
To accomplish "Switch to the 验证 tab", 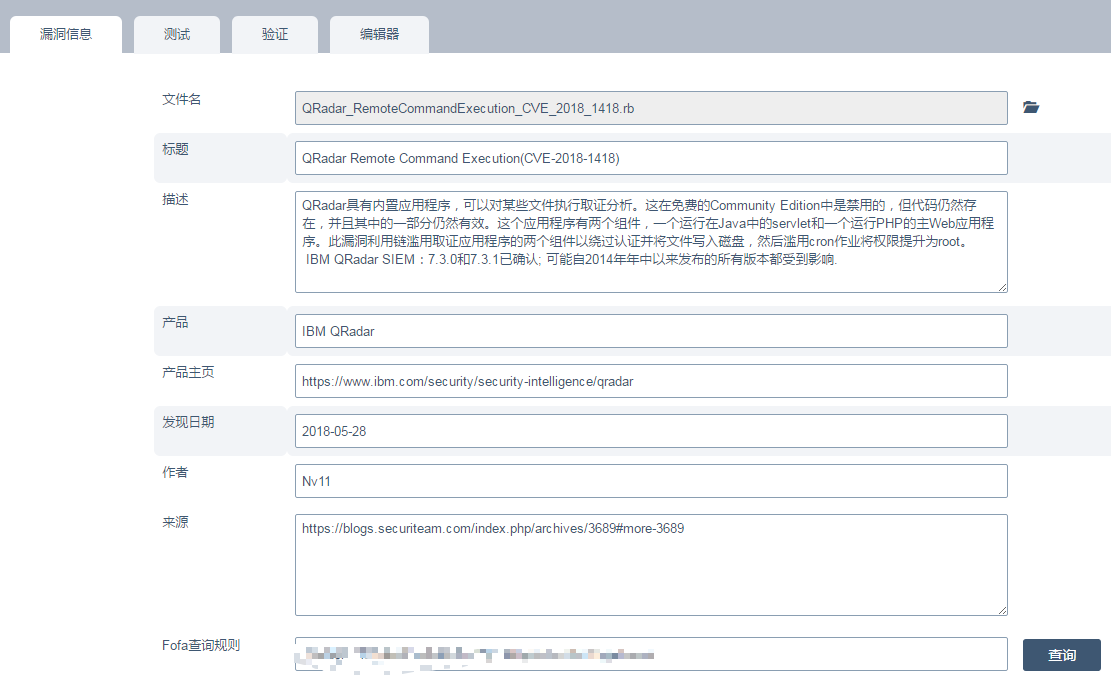I will pyautogui.click(x=275, y=35).
